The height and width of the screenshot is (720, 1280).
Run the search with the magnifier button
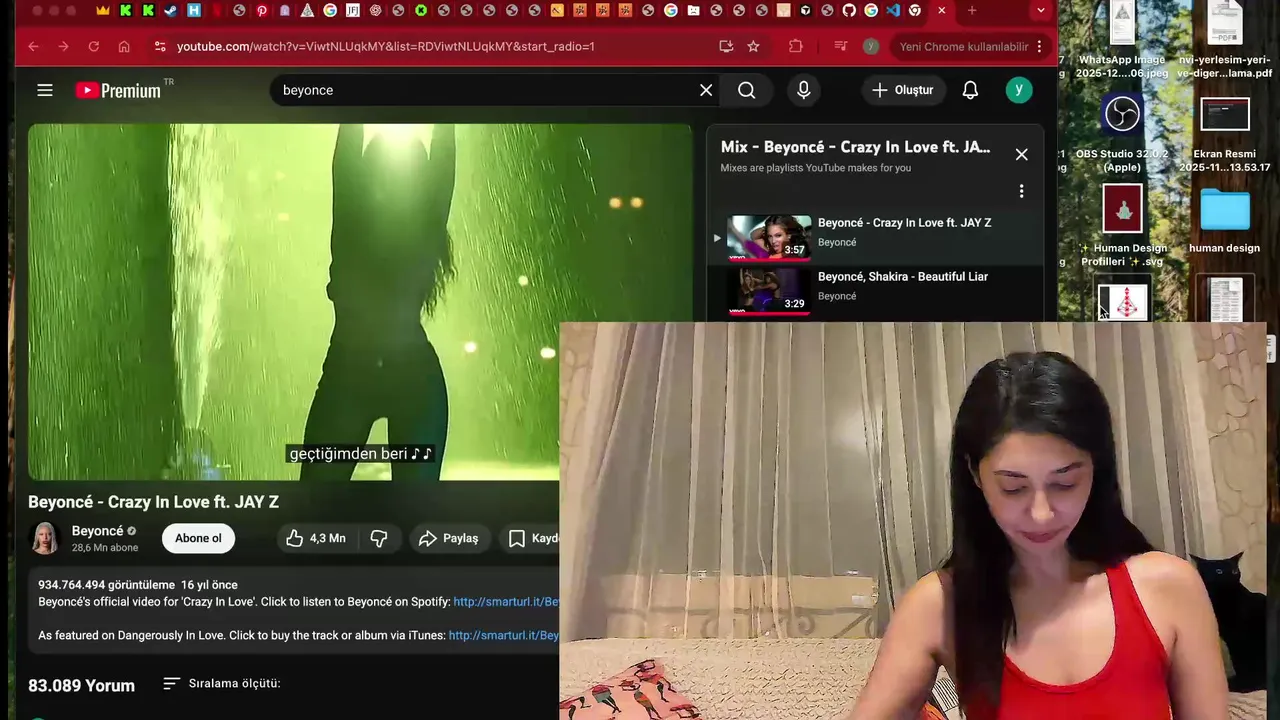747,90
